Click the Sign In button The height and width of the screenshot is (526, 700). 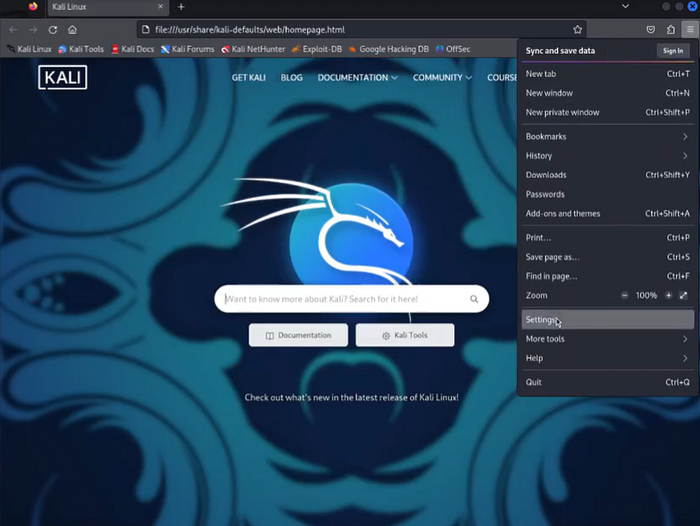tap(673, 51)
